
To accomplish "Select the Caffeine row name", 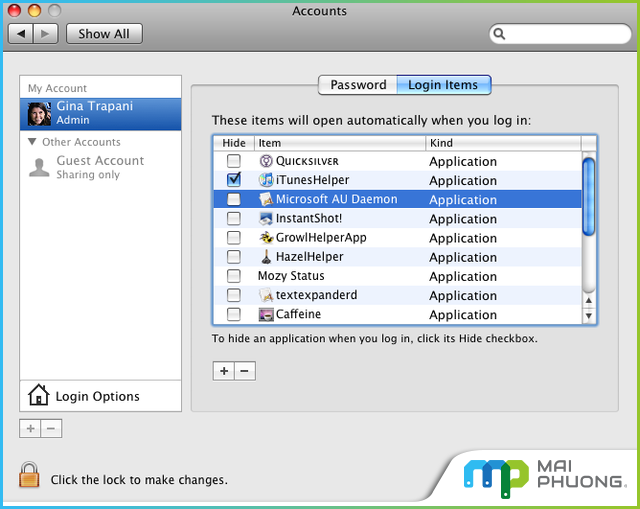I will pos(298,314).
